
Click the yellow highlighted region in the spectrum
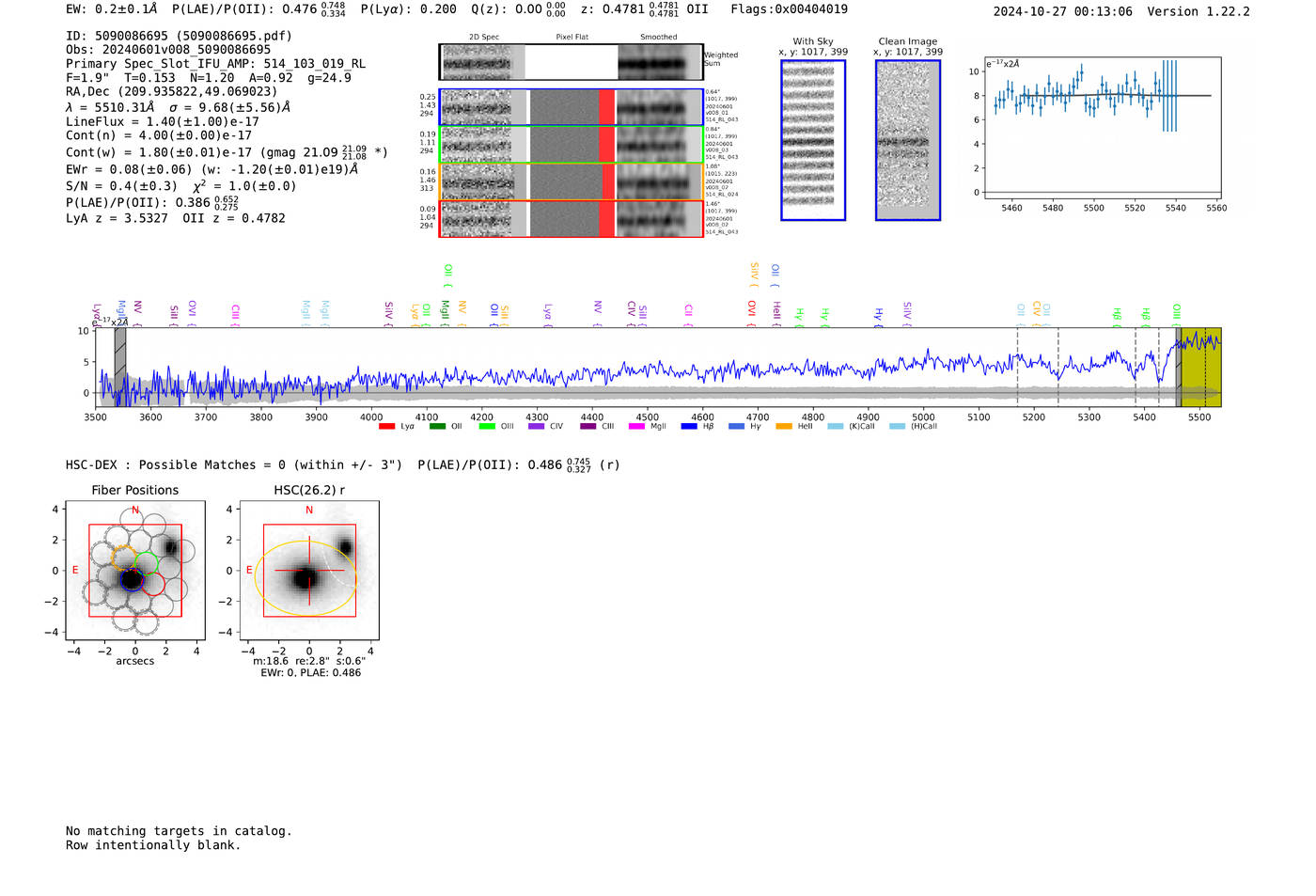tap(1201, 367)
